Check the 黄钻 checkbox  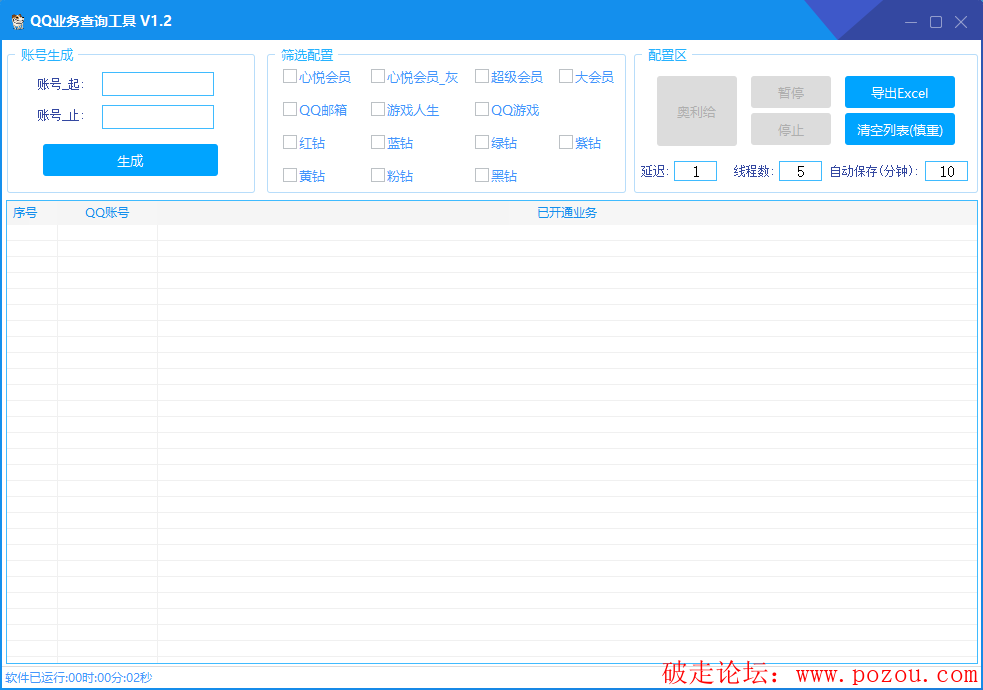coord(290,176)
